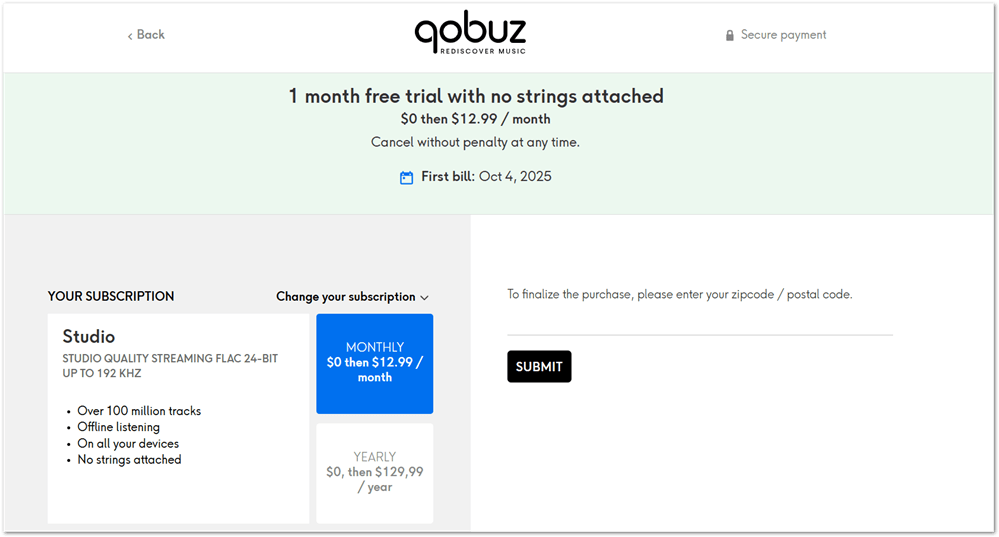Click the zipcode instruction text
The image size is (999, 537).
point(679,294)
